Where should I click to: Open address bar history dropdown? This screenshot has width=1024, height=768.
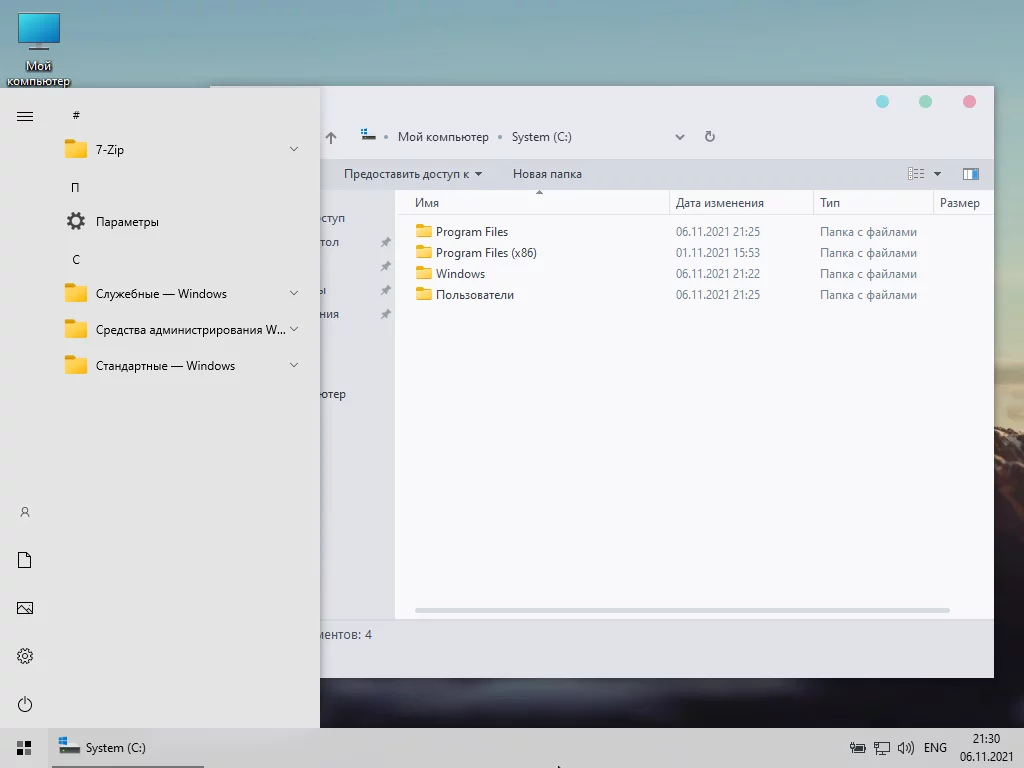click(680, 137)
